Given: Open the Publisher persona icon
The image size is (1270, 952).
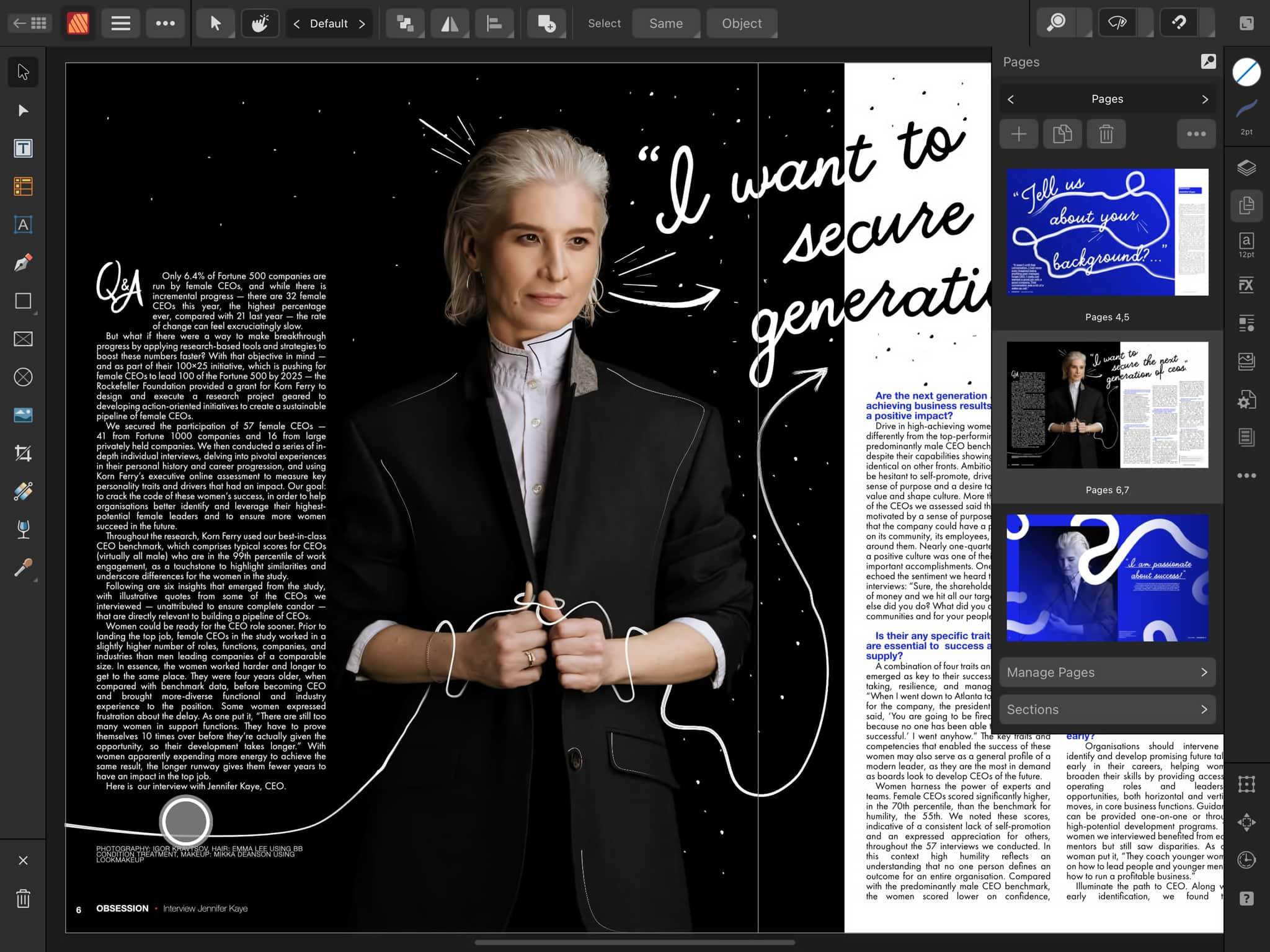Looking at the screenshot, I should click(78, 24).
